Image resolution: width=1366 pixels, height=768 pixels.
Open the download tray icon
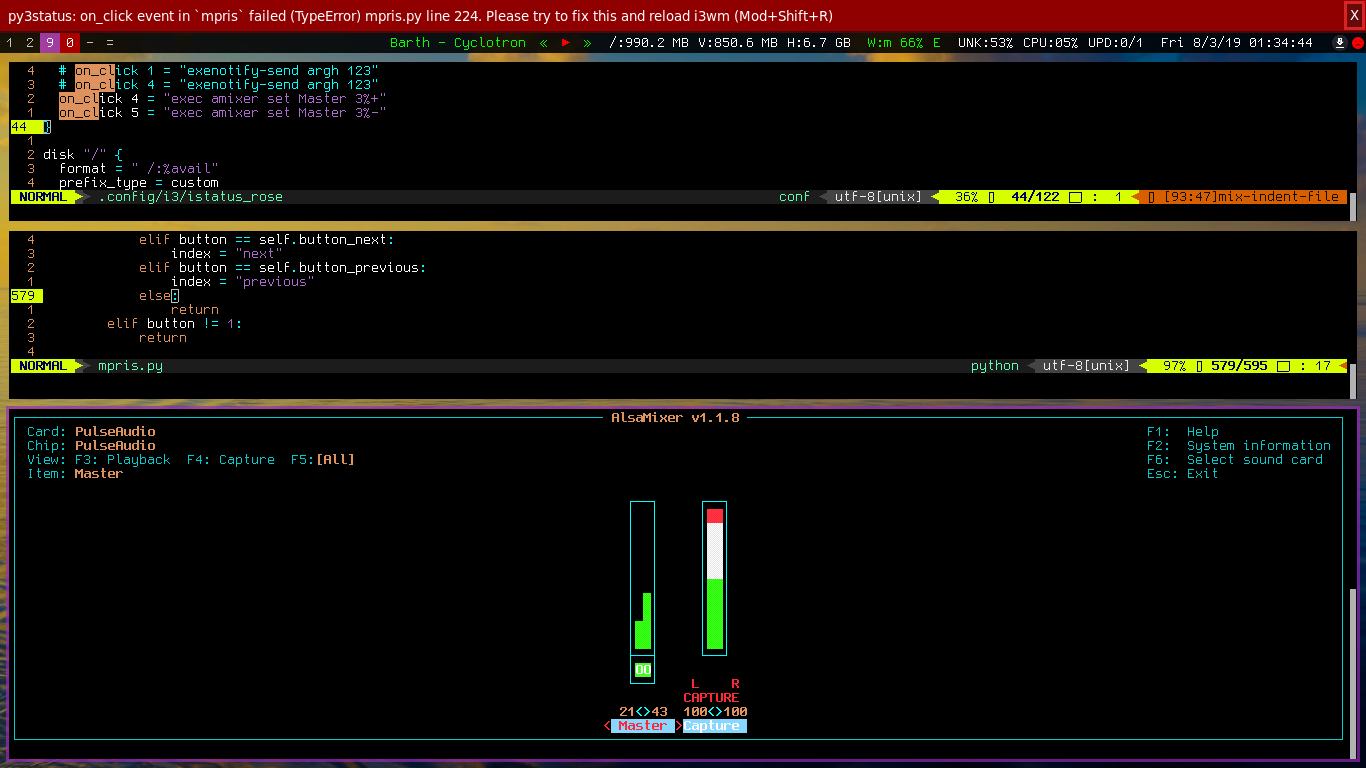click(x=1340, y=43)
